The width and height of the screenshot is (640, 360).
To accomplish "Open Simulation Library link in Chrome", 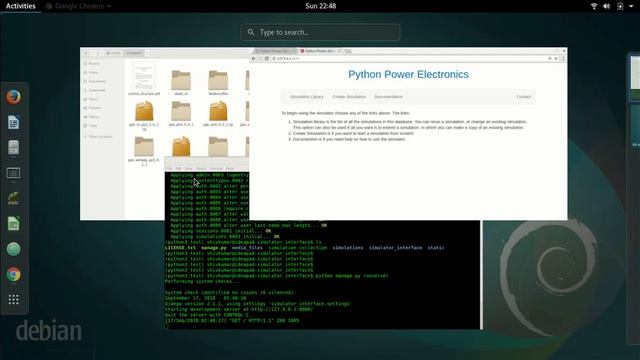I will tap(307, 97).
